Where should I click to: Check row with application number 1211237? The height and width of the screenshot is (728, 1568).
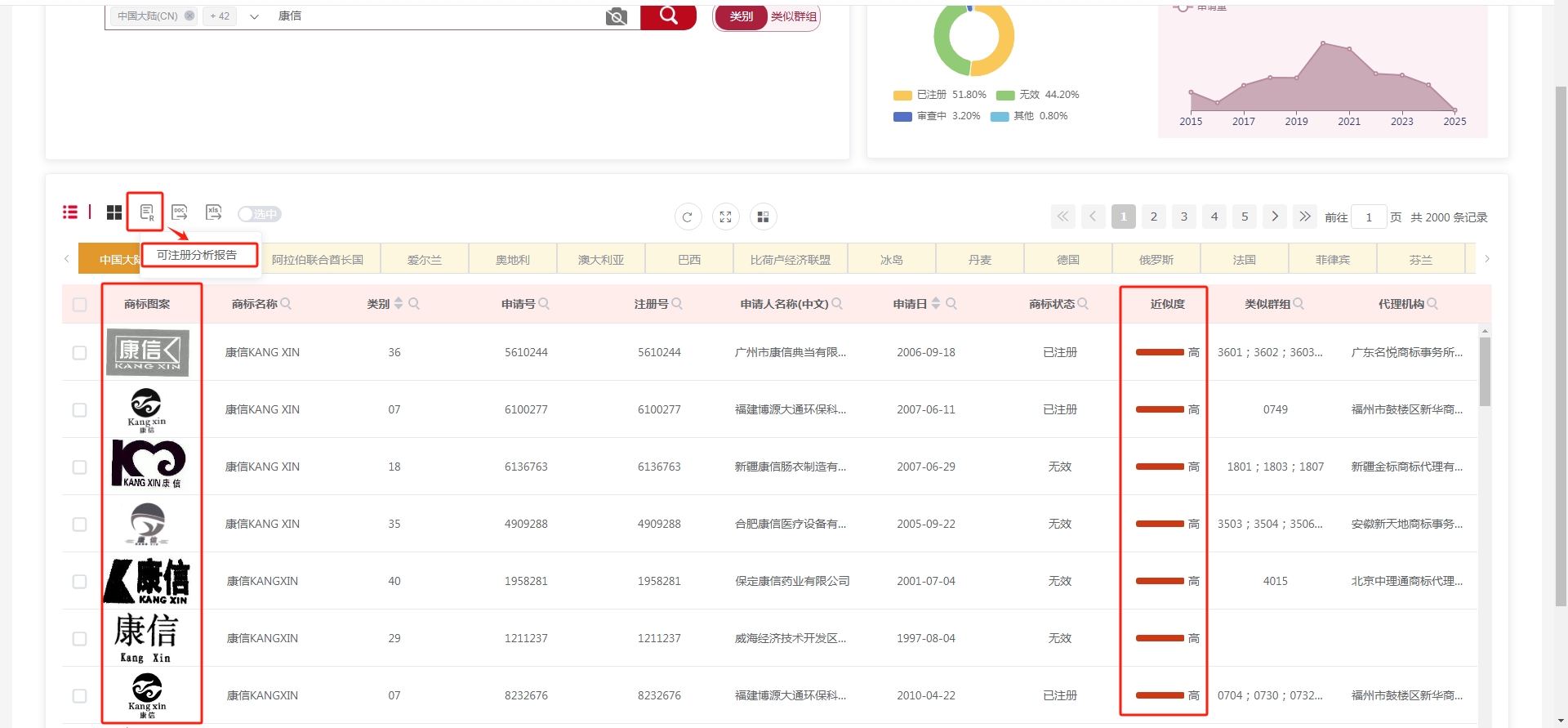79,638
